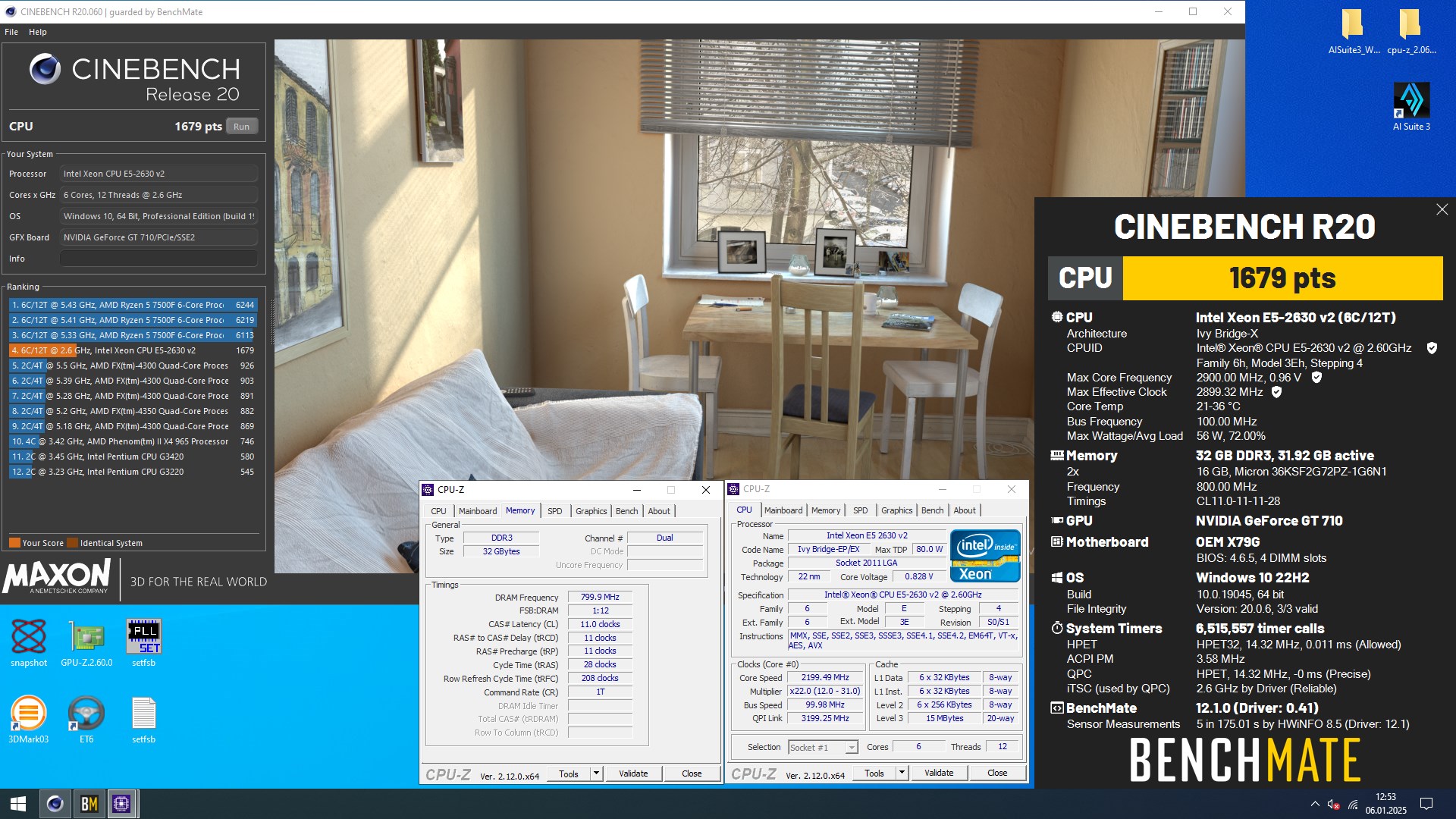Select the rank 4 Xeon E5-2630 v2 entry
The width and height of the screenshot is (1456, 819).
click(x=133, y=350)
